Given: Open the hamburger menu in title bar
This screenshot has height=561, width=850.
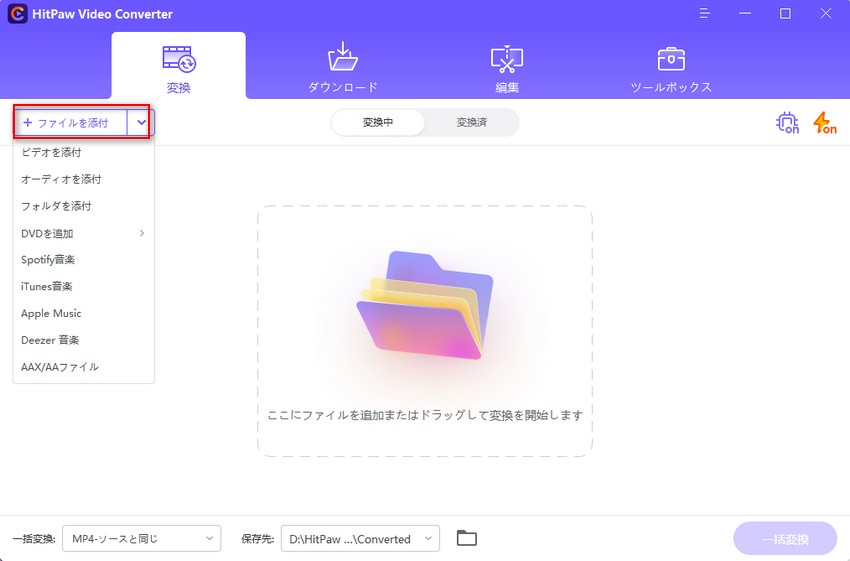Looking at the screenshot, I should [704, 14].
